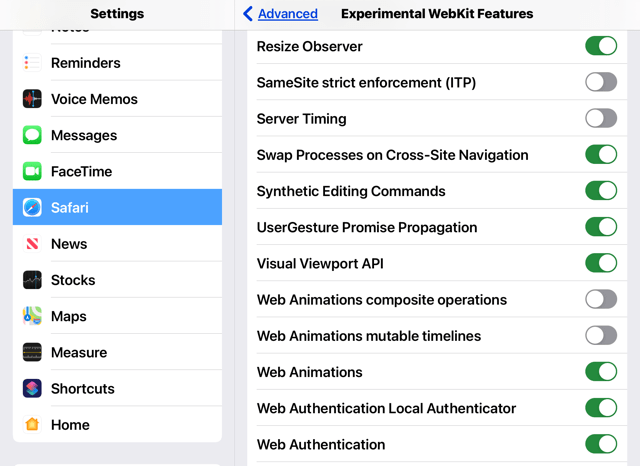Go back using the Advanced chevron
Viewport: 640px width, 466px height.
pos(247,13)
